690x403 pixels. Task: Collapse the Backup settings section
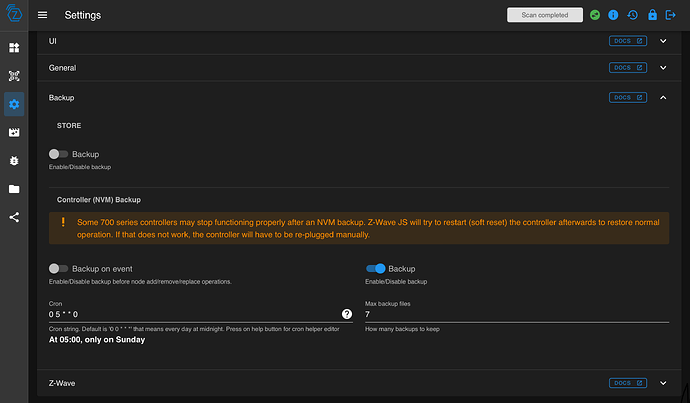tap(663, 98)
